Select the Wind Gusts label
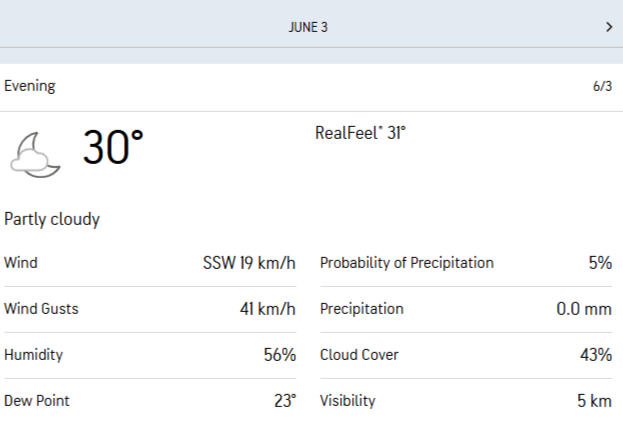Image resolution: width=623 pixels, height=425 pixels. [x=41, y=309]
